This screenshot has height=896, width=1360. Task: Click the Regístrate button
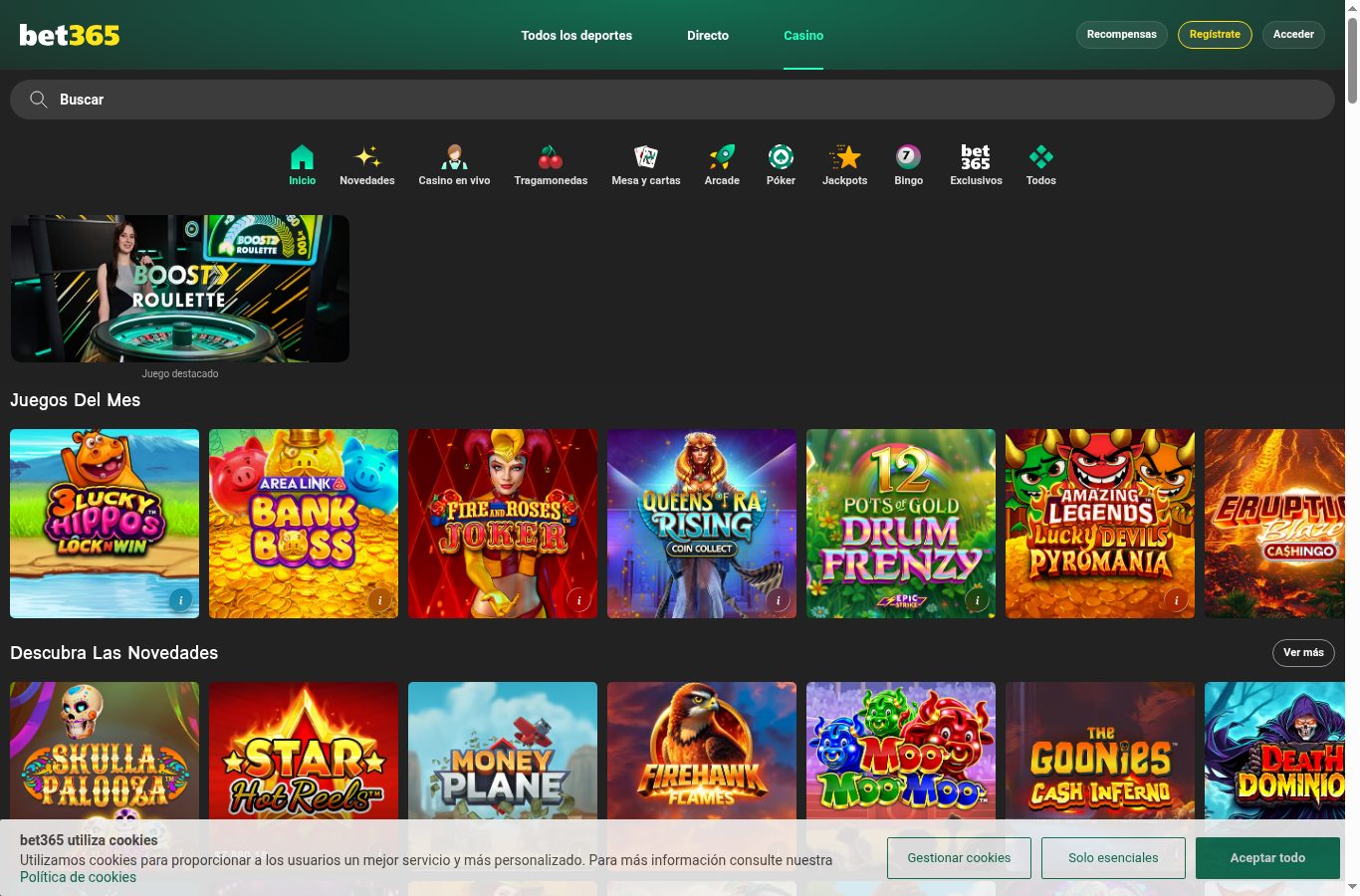1215,34
